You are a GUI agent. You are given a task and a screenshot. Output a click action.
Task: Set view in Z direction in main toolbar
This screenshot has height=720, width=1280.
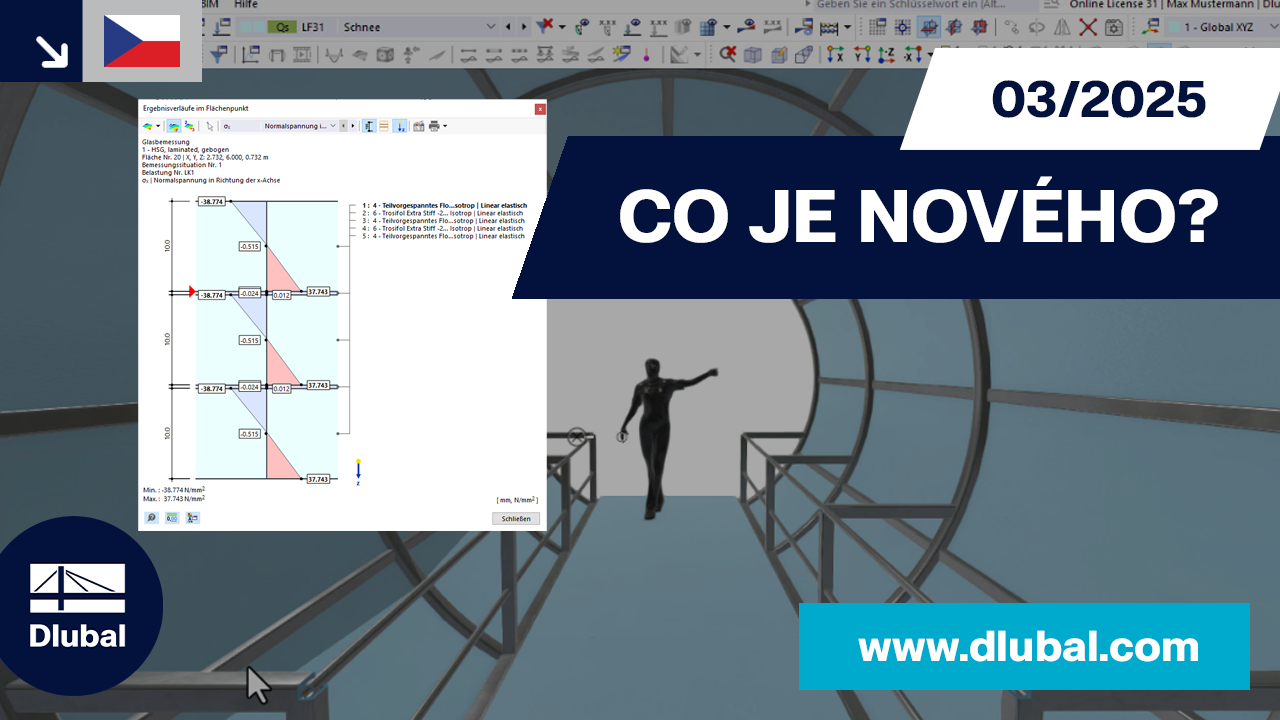coord(886,53)
